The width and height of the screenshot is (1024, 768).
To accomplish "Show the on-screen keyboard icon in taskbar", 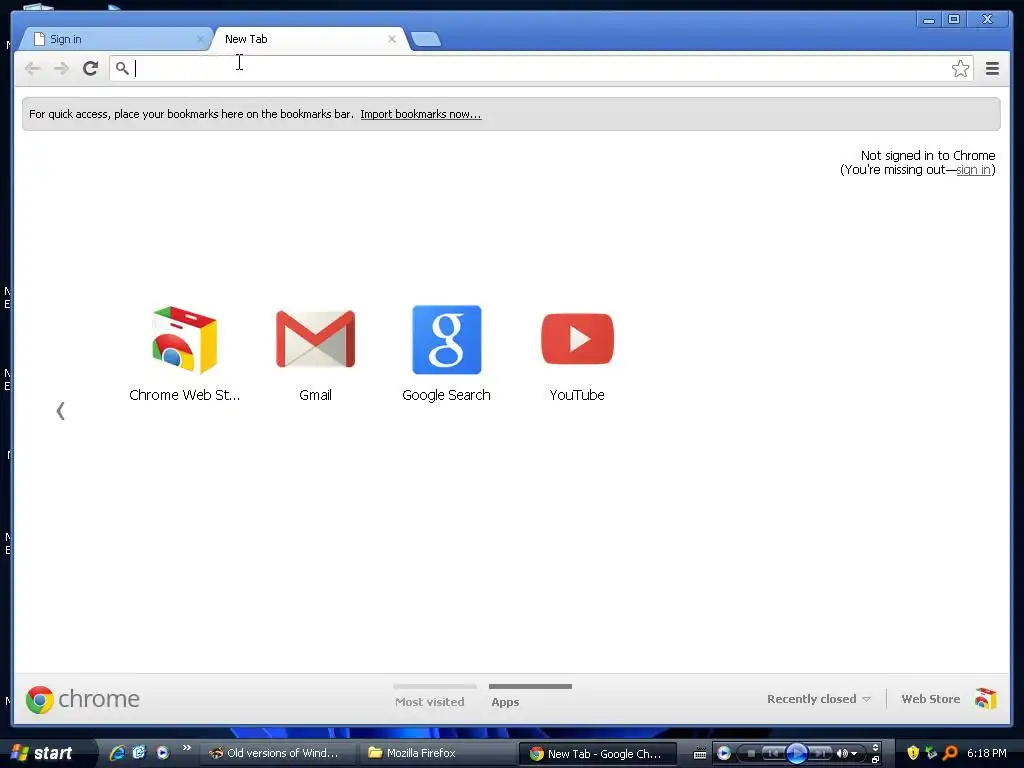I will 699,753.
